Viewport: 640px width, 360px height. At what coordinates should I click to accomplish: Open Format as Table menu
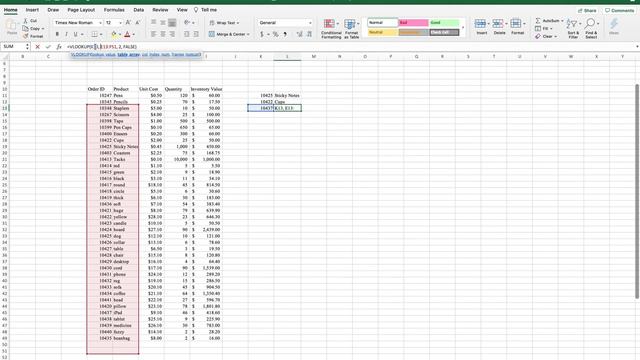pyautogui.click(x=351, y=29)
